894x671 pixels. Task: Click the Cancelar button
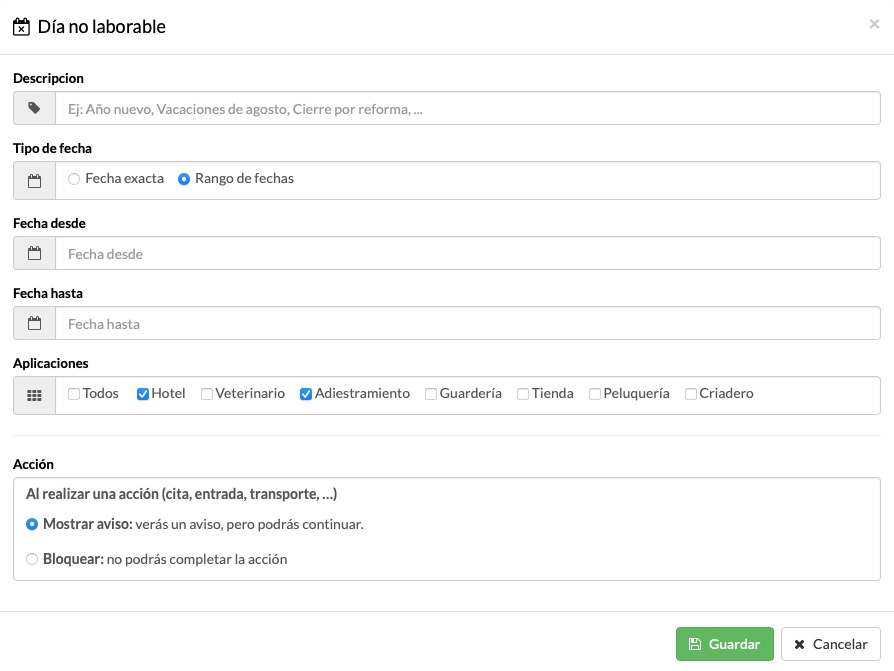point(831,644)
